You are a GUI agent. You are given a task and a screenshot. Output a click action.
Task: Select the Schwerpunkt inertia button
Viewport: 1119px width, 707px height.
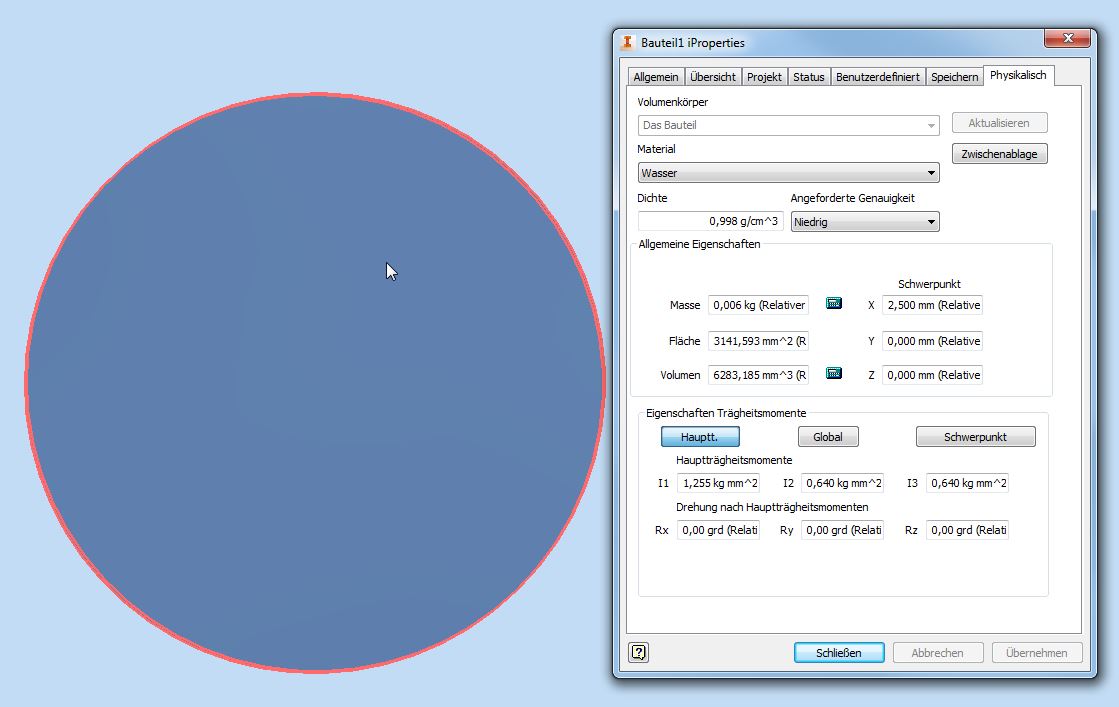(x=975, y=437)
